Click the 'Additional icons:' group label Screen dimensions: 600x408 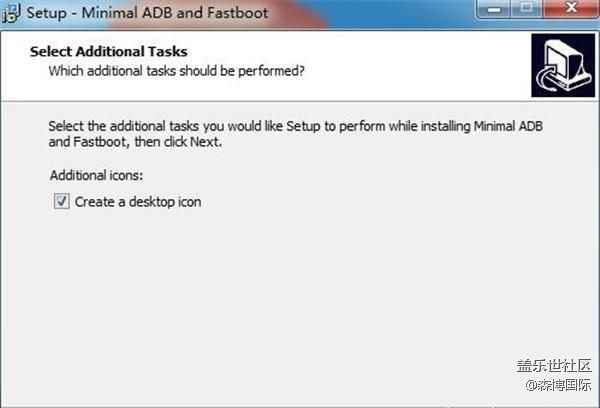pos(97,176)
